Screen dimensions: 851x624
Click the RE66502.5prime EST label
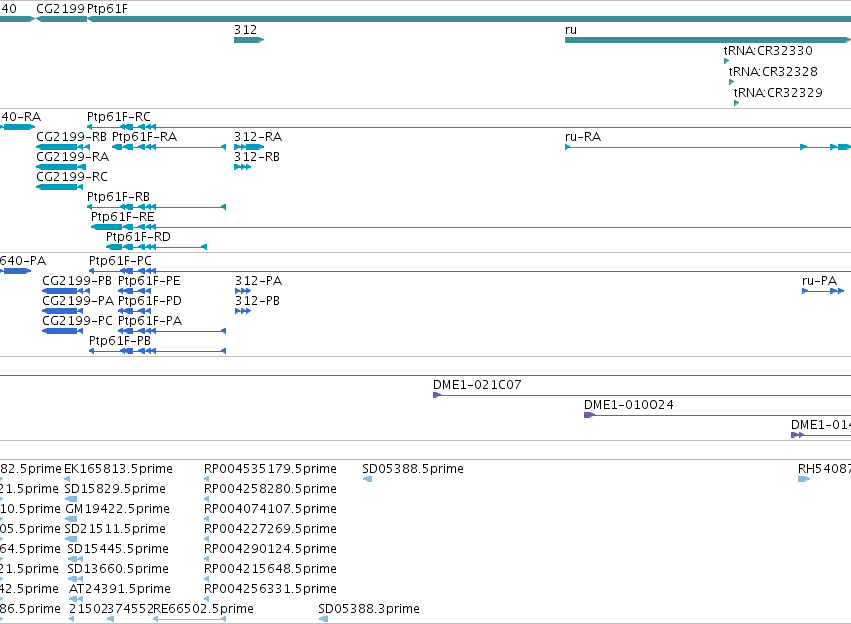click(x=204, y=609)
